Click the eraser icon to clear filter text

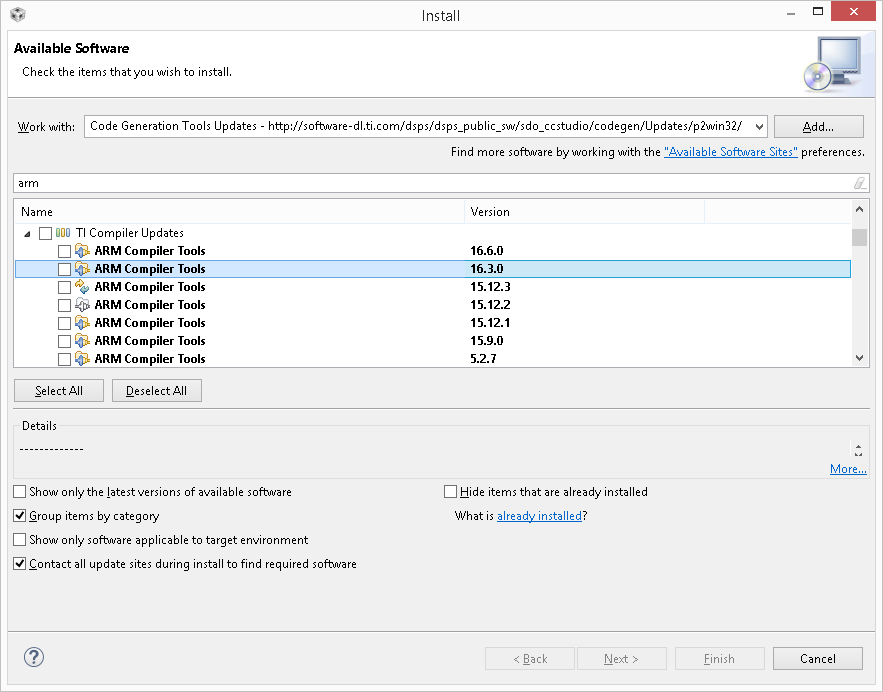859,183
